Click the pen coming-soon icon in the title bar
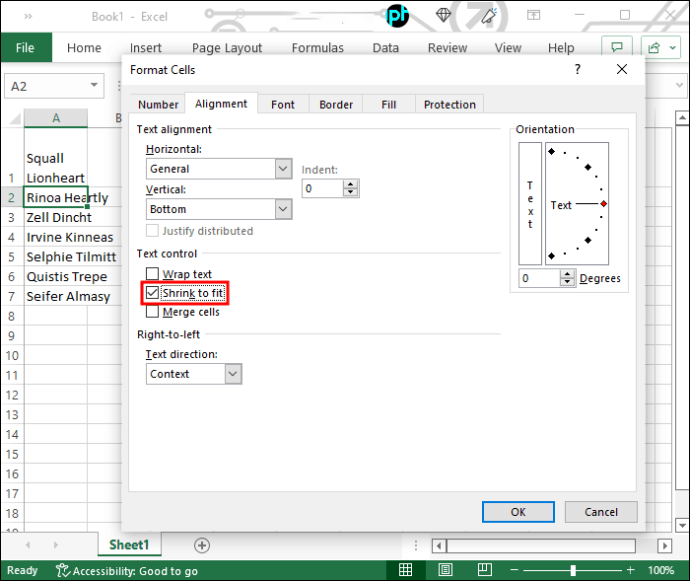Viewport: 690px width, 581px height. tap(489, 16)
